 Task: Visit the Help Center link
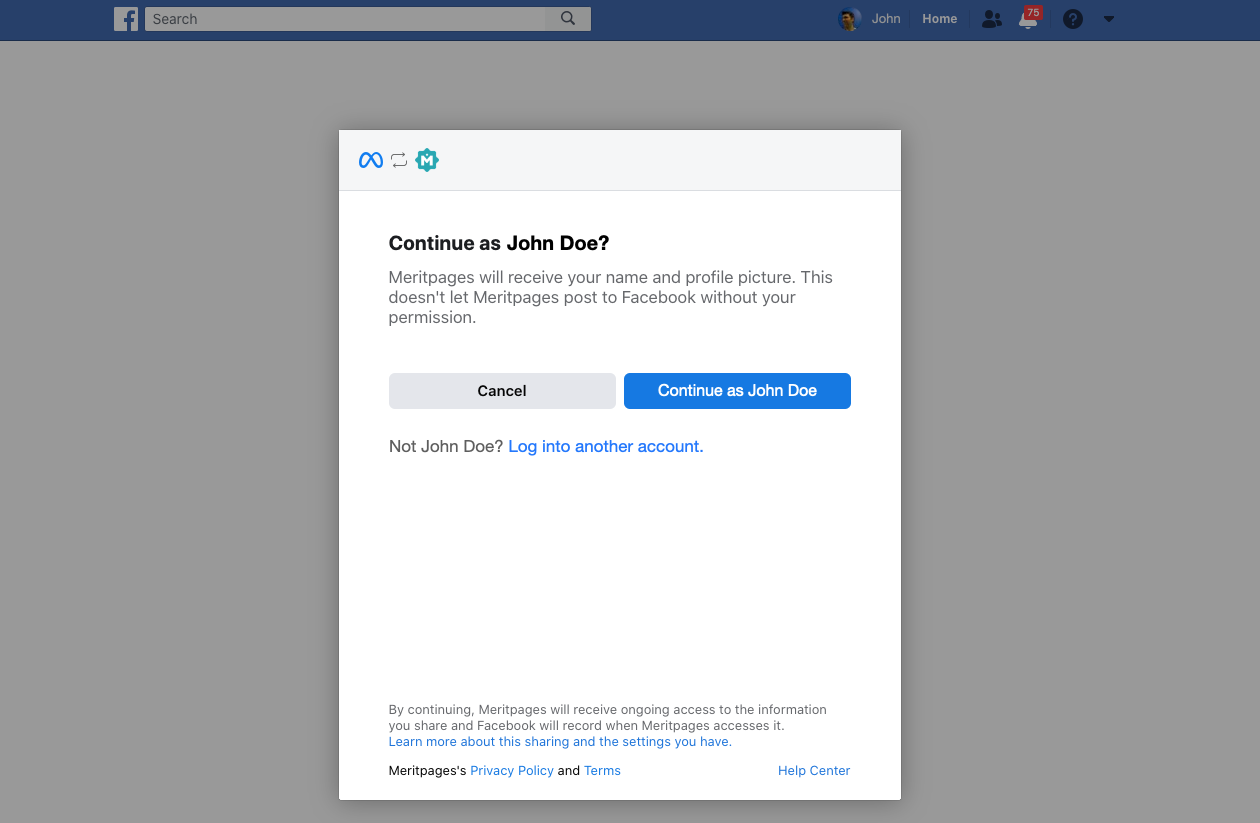[813, 771]
